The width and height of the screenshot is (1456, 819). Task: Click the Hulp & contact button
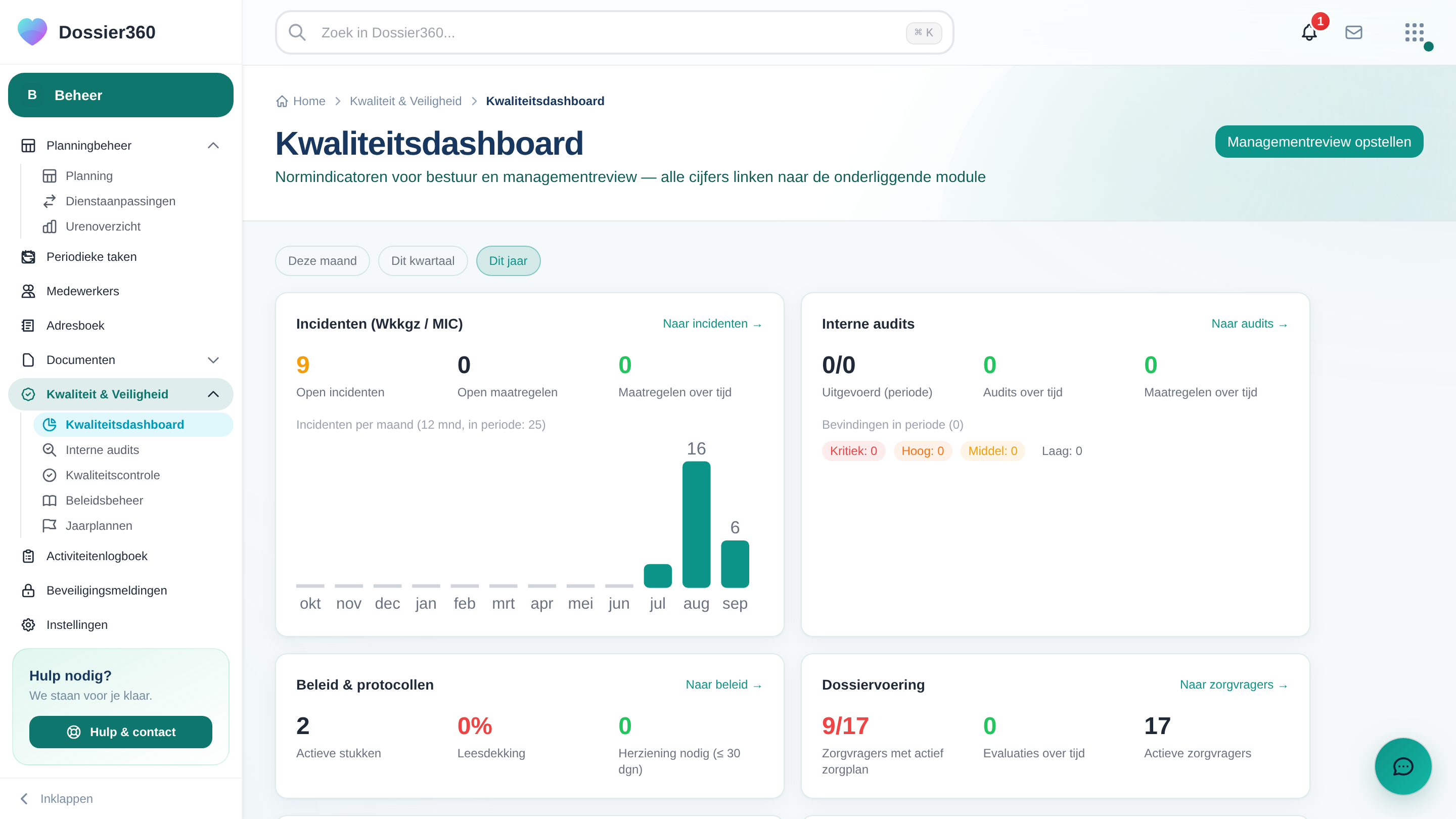click(121, 732)
